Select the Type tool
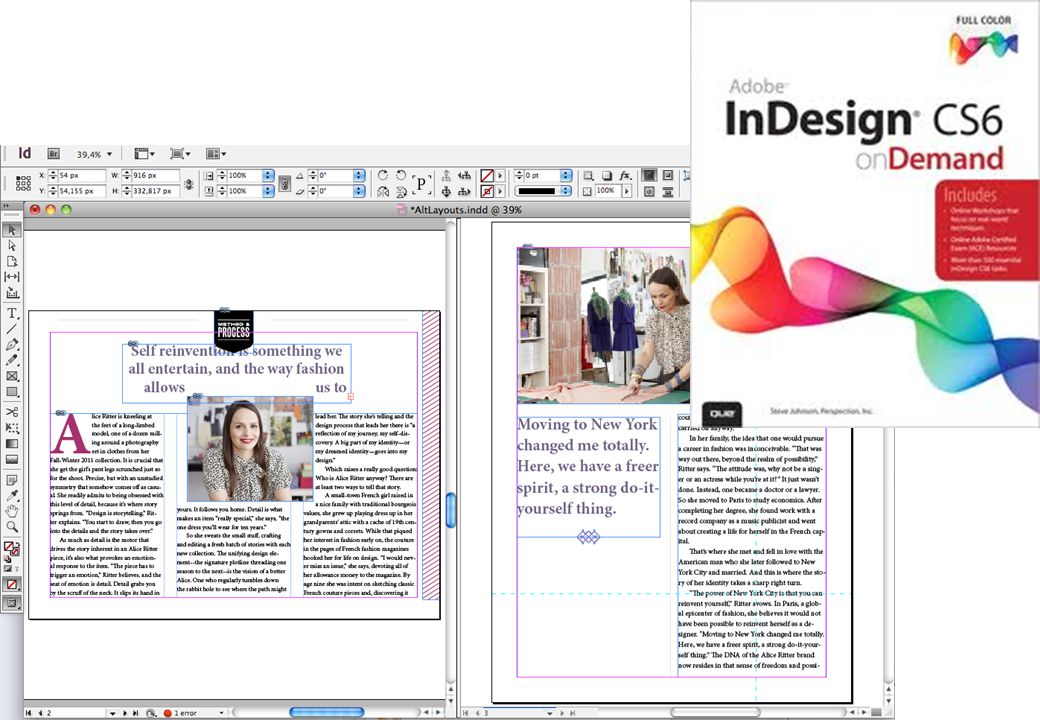The height and width of the screenshot is (720, 1040). coord(12,313)
